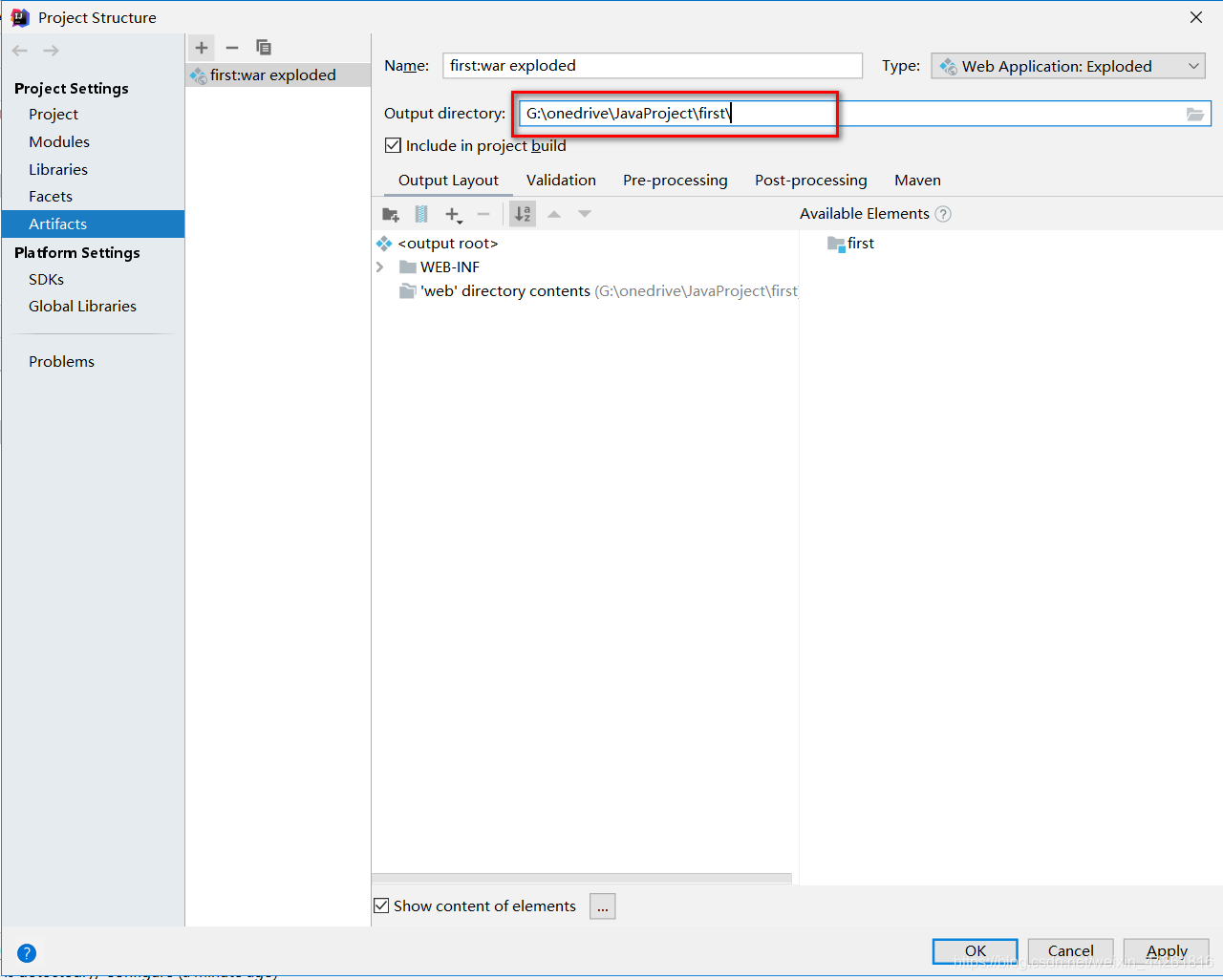Open the Post-processing tab

[x=811, y=180]
